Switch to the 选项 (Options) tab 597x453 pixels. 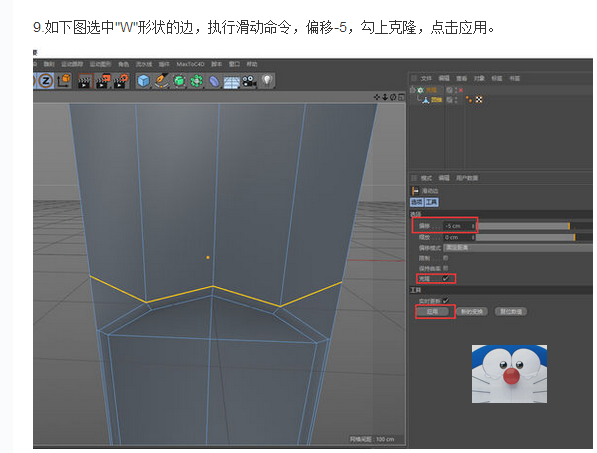pyautogui.click(x=417, y=203)
